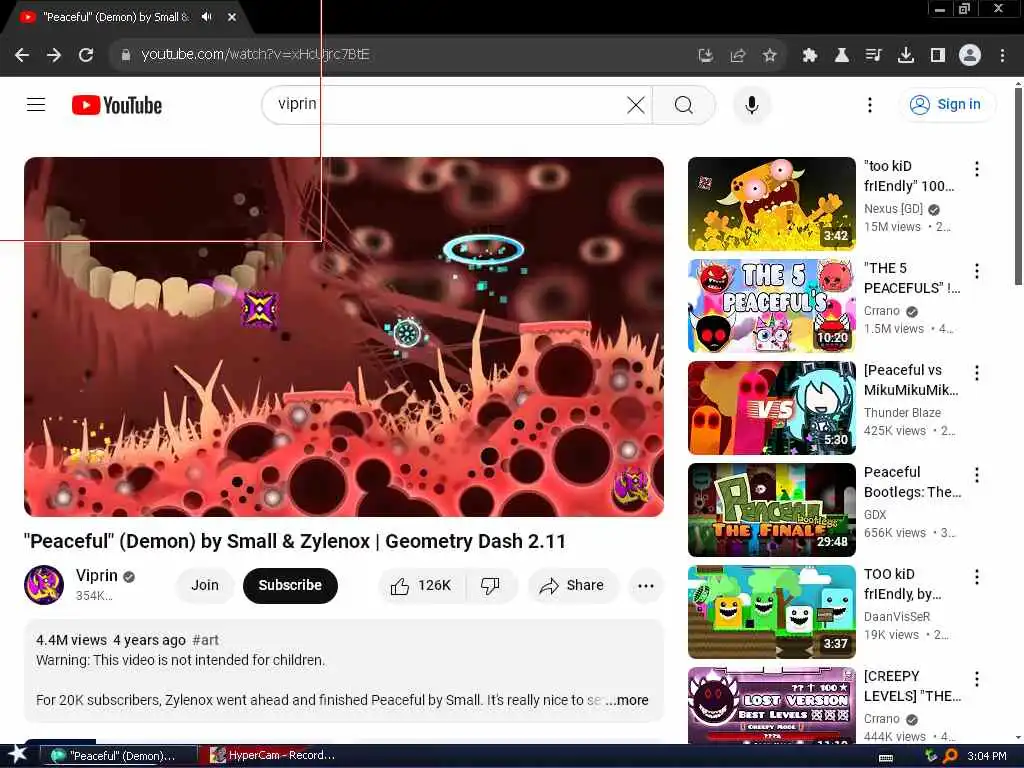The height and width of the screenshot is (768, 1024).
Task: Click the Join button
Action: tap(204, 585)
